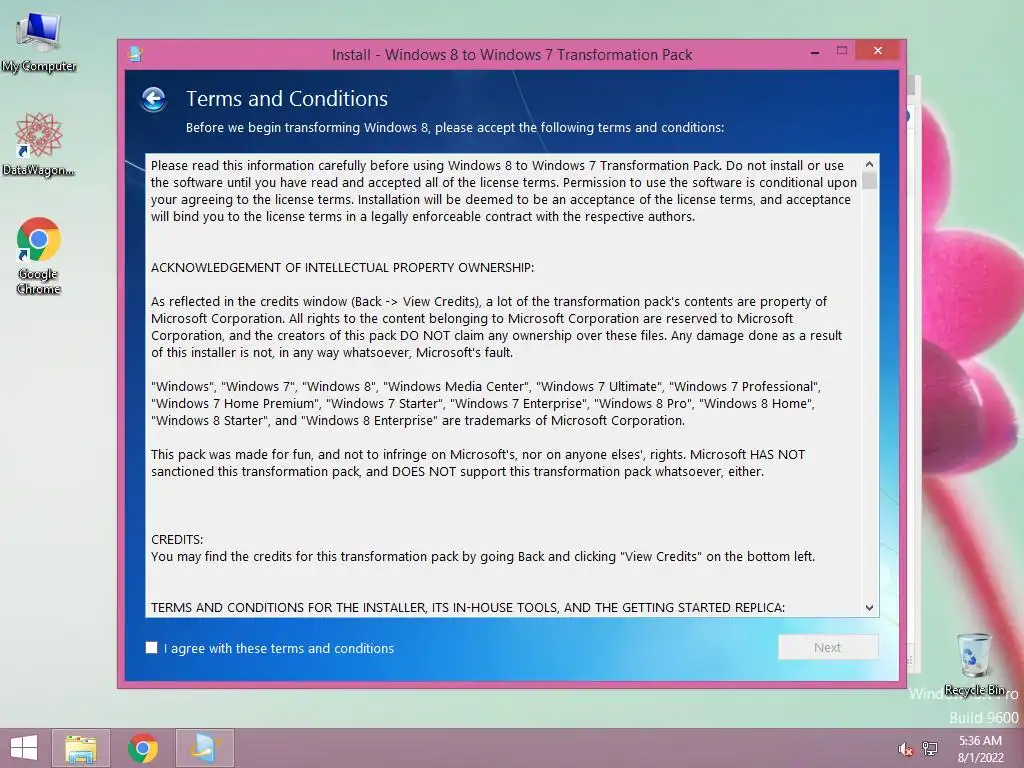Open the taskbar clock showing 5:36 AM
1024x768 pixels.
pos(980,749)
